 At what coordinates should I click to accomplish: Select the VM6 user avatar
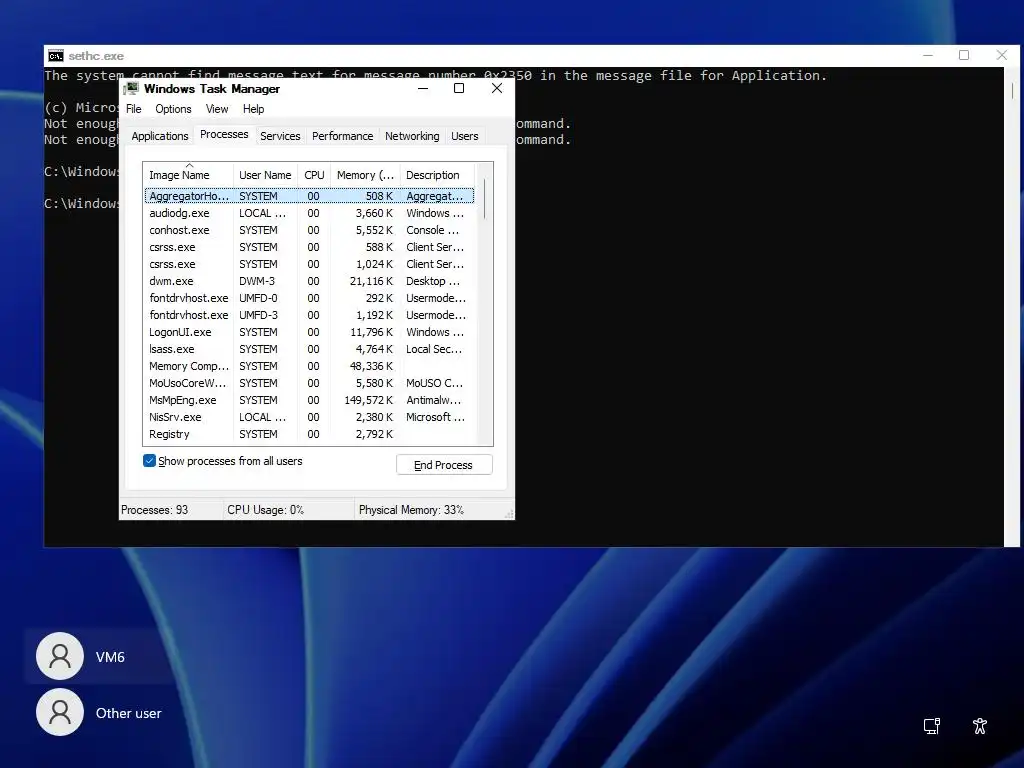(x=60, y=656)
